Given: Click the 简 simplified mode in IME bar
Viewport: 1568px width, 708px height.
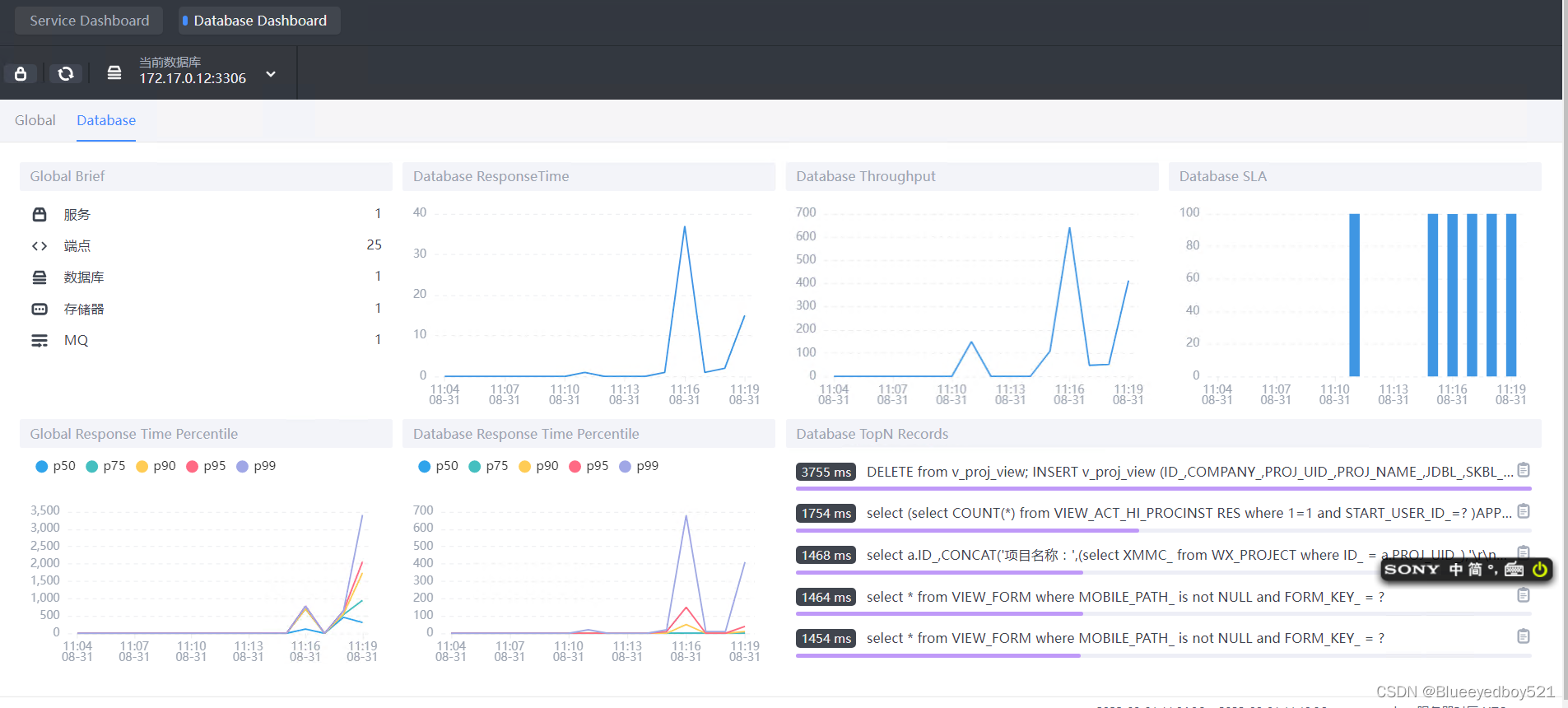Looking at the screenshot, I should (x=1475, y=569).
